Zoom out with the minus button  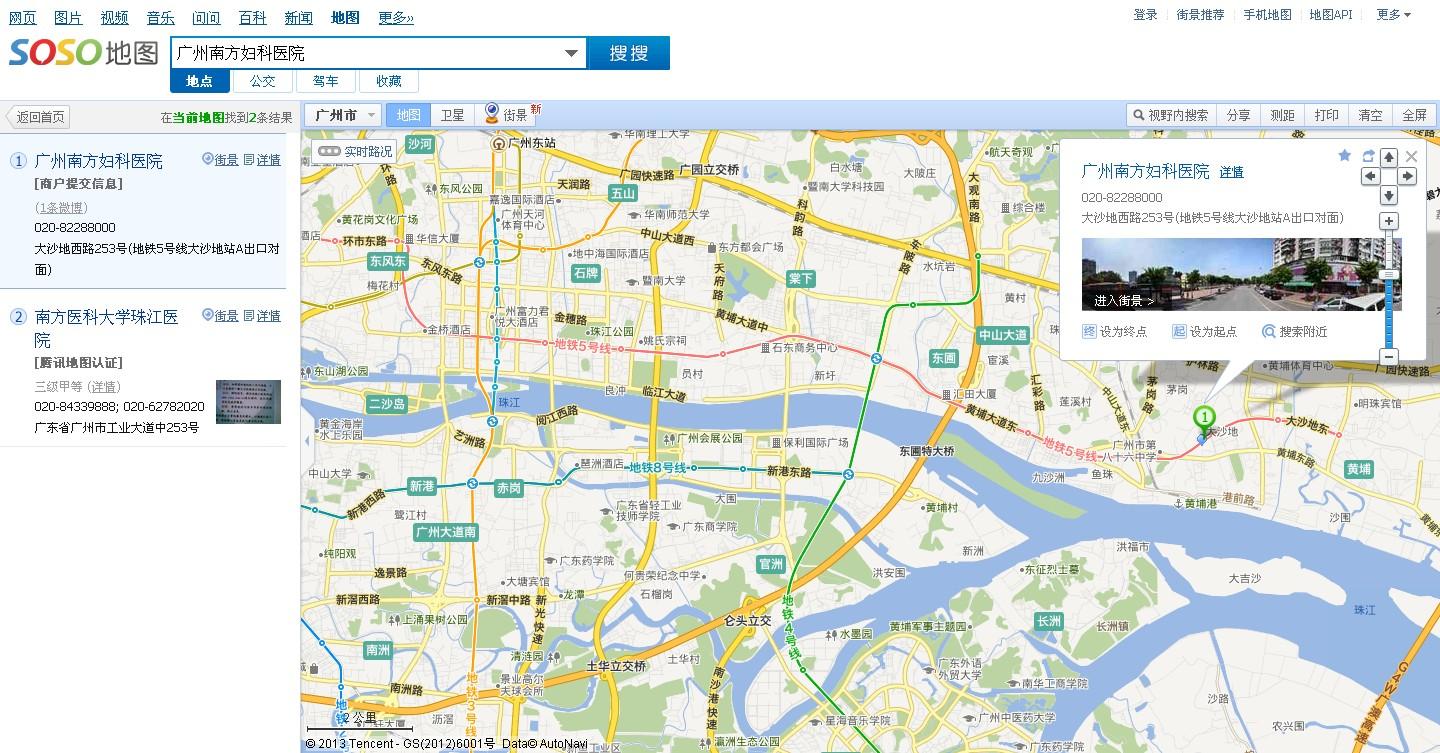[x=1389, y=357]
